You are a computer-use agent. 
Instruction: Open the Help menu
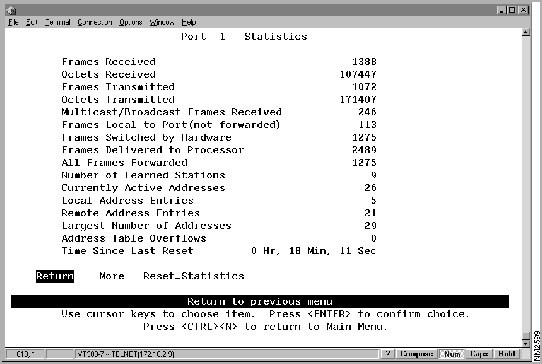point(189,22)
